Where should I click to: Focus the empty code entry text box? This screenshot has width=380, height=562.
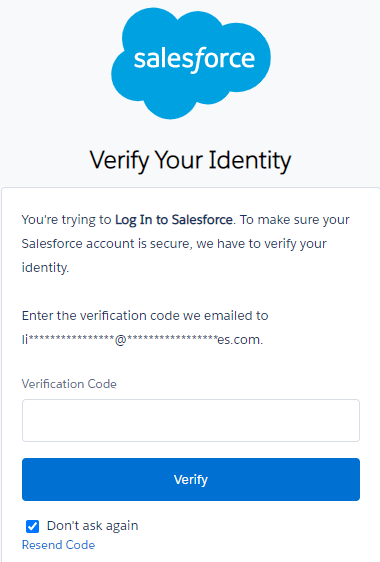click(x=191, y=420)
